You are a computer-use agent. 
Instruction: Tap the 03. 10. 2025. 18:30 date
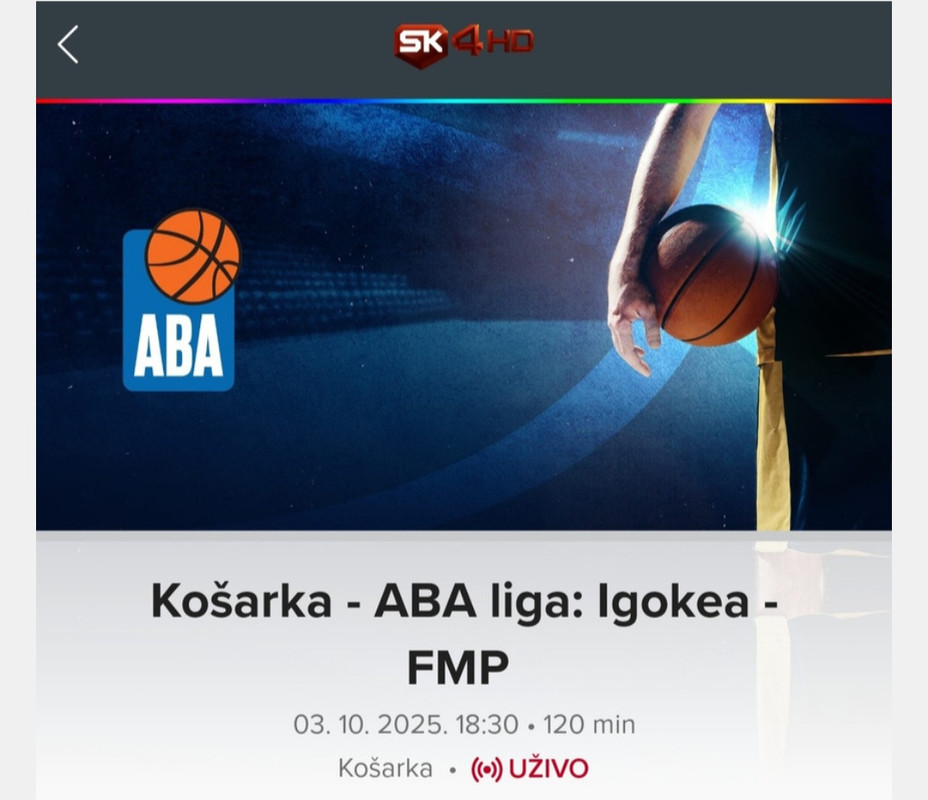(x=405, y=724)
